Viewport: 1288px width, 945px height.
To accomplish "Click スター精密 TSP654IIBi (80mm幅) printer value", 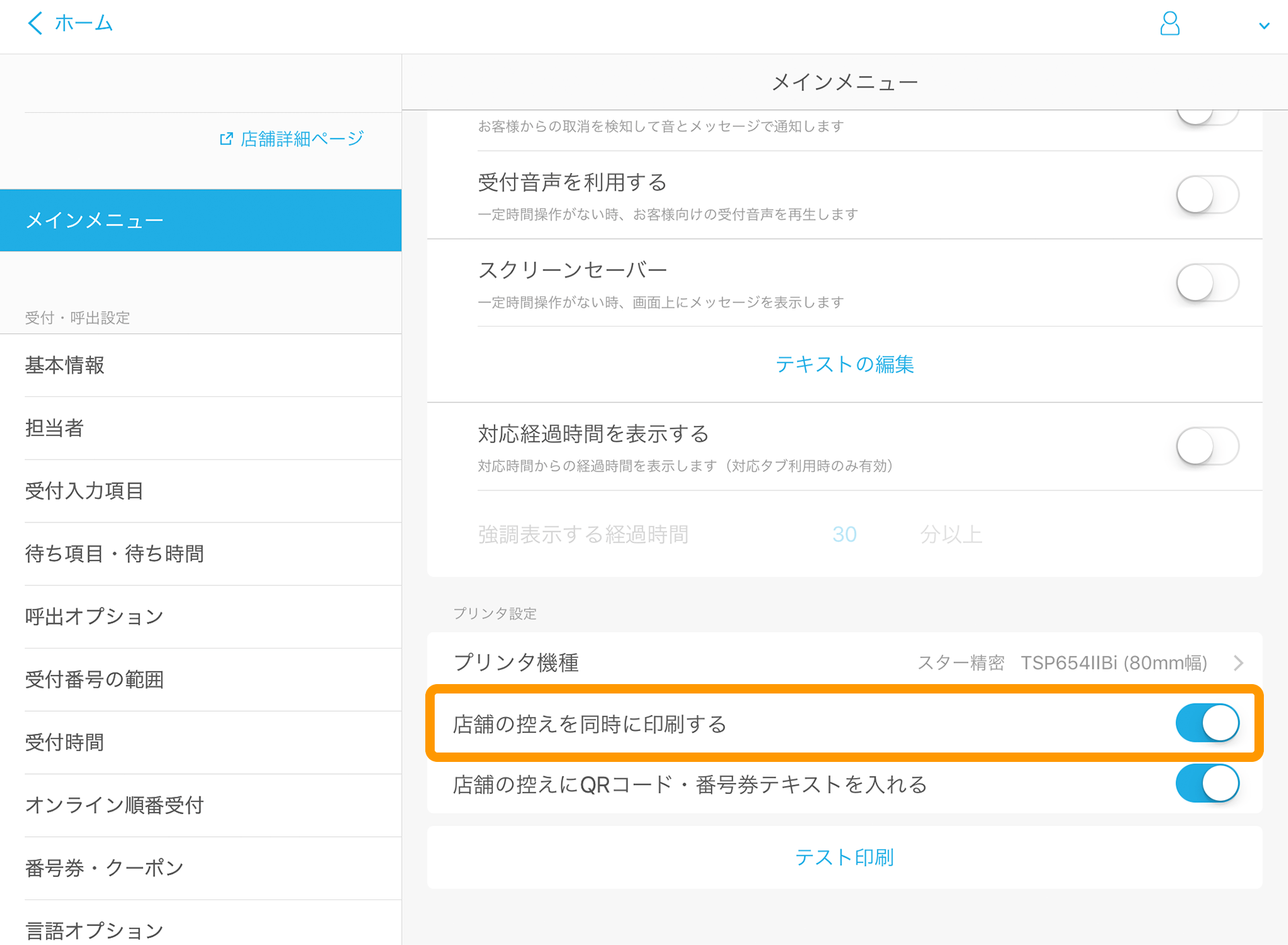I will [1062, 663].
